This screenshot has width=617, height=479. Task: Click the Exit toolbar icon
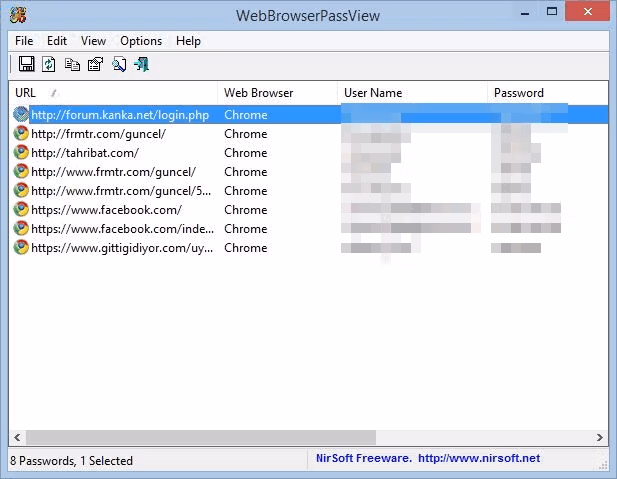(x=142, y=64)
